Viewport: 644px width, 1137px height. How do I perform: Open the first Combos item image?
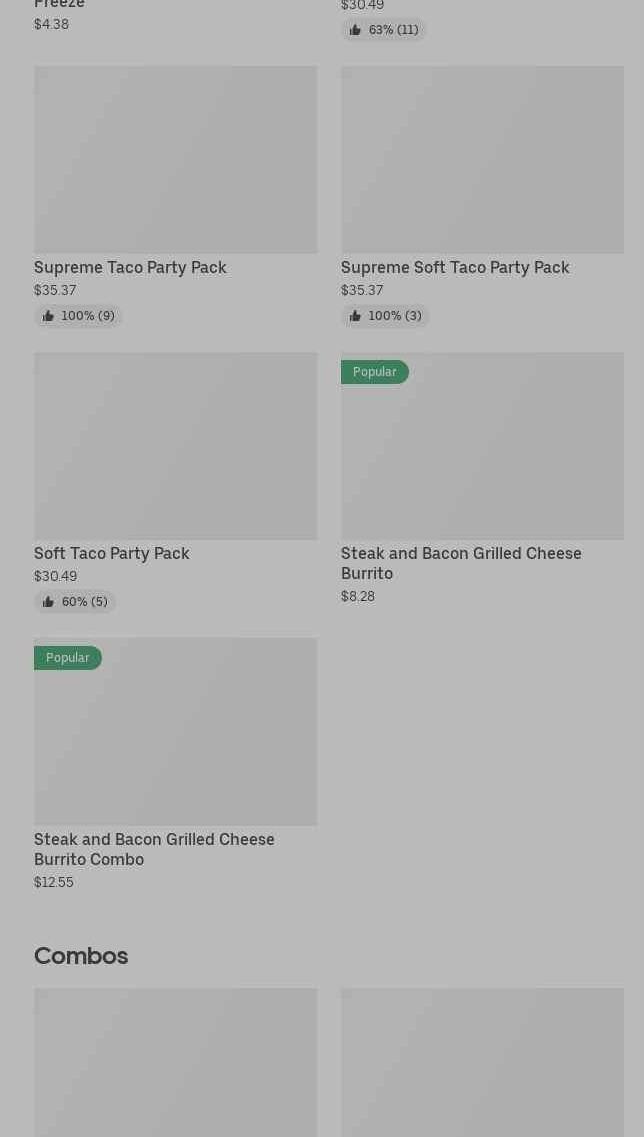click(175, 1062)
